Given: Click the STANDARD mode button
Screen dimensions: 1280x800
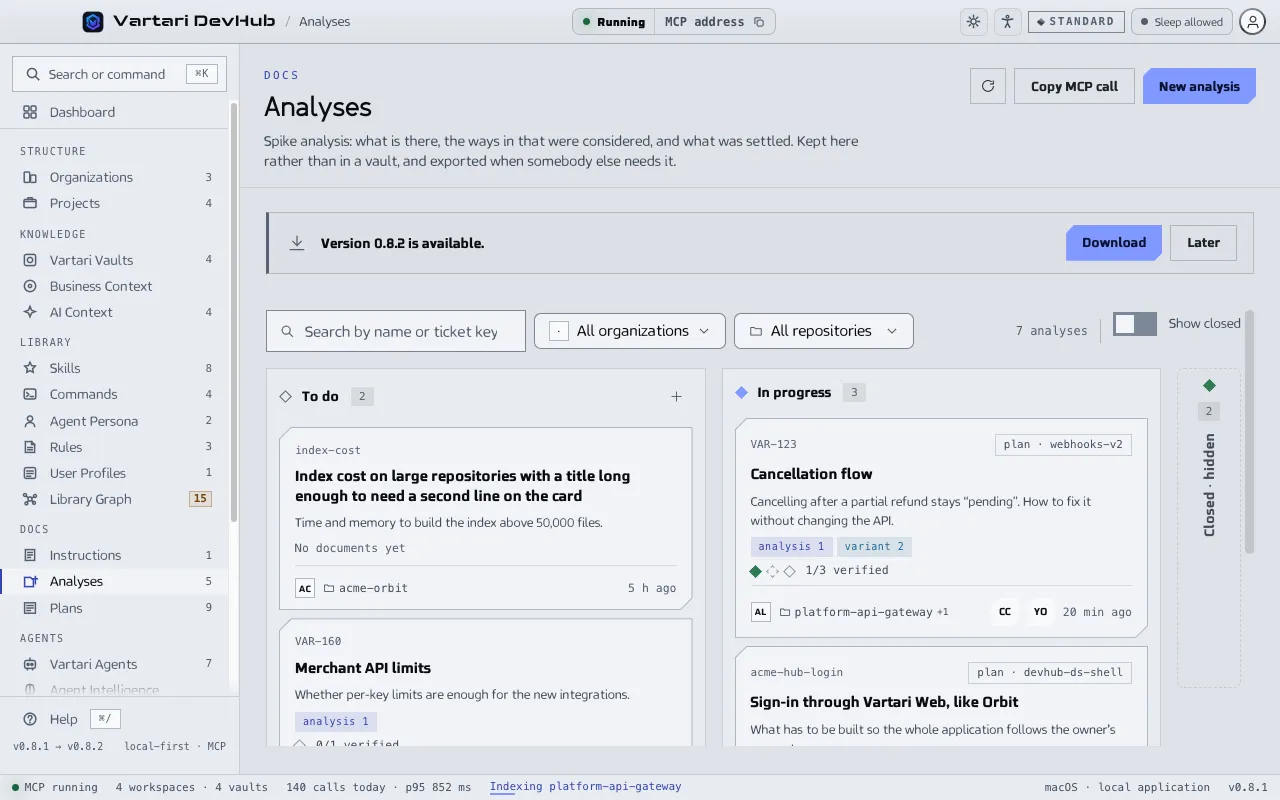Looking at the screenshot, I should [x=1076, y=22].
